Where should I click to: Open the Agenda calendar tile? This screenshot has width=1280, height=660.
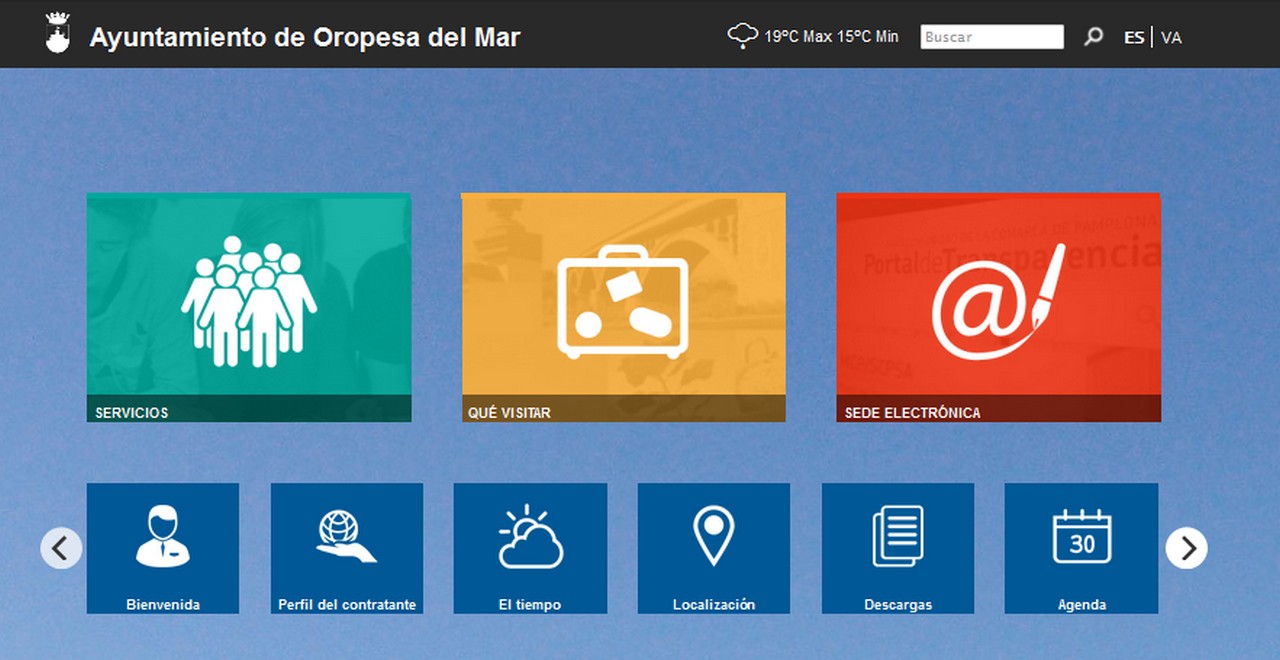[x=1082, y=548]
